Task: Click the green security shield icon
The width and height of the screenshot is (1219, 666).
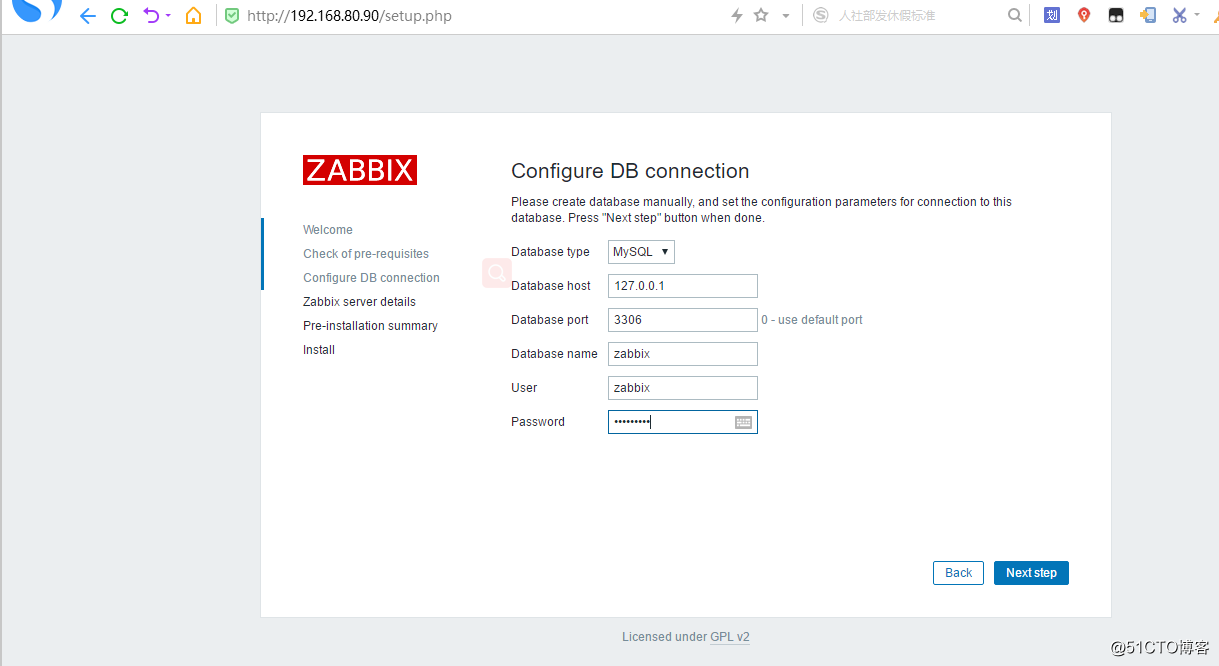Action: click(x=232, y=16)
